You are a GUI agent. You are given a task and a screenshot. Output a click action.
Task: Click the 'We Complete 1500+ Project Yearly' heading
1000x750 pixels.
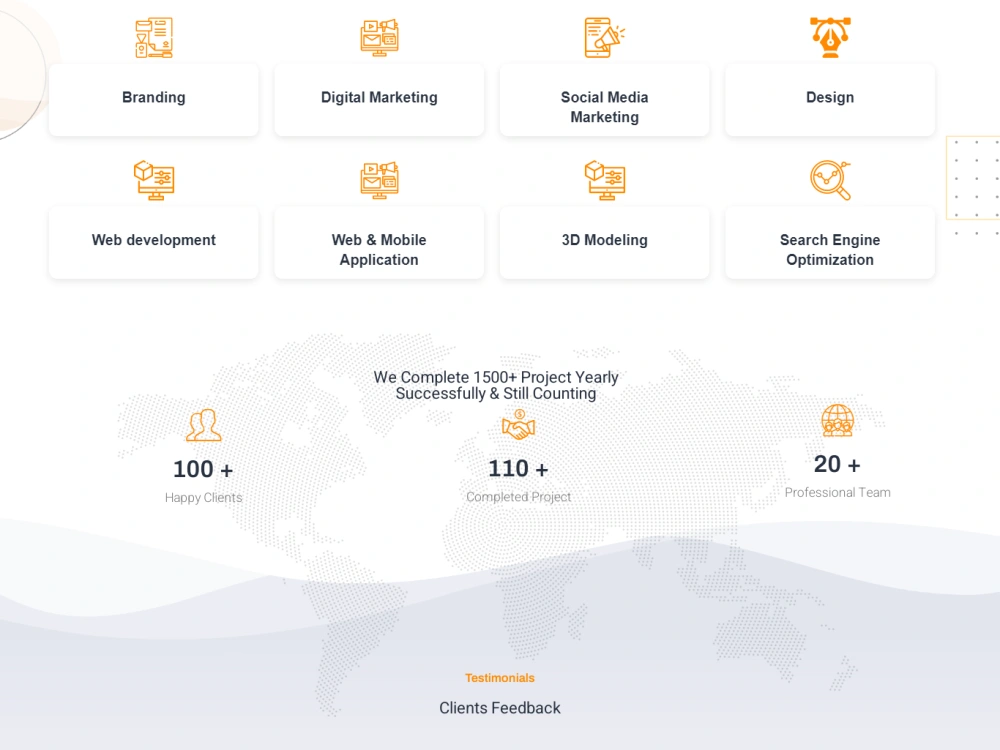click(x=496, y=385)
